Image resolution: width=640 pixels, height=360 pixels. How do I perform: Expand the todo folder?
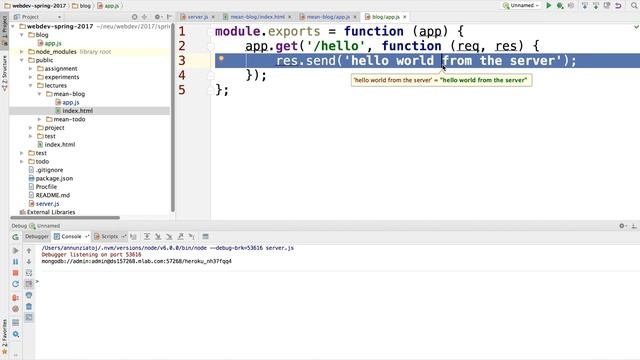point(22,162)
